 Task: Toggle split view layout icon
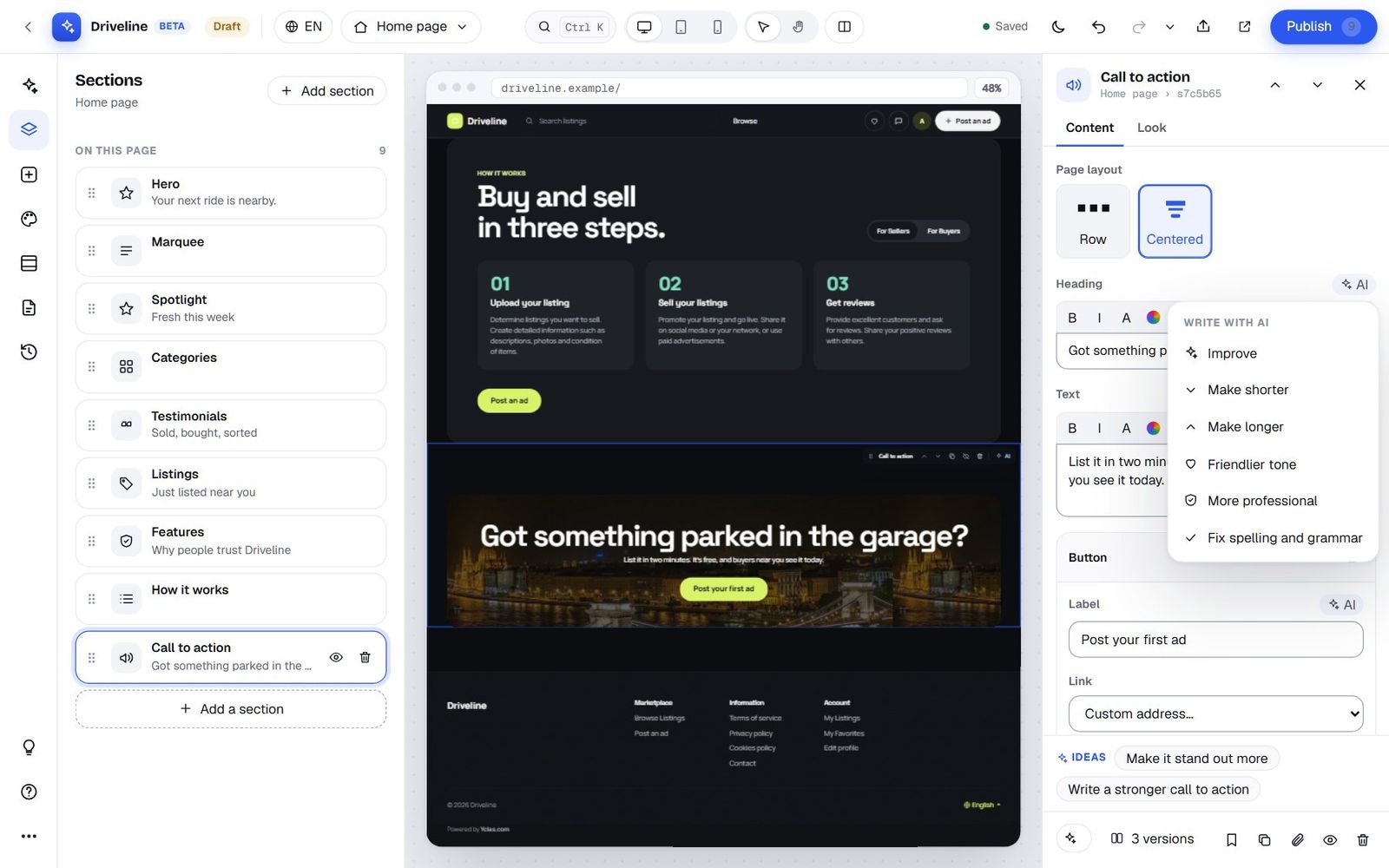pos(844,27)
